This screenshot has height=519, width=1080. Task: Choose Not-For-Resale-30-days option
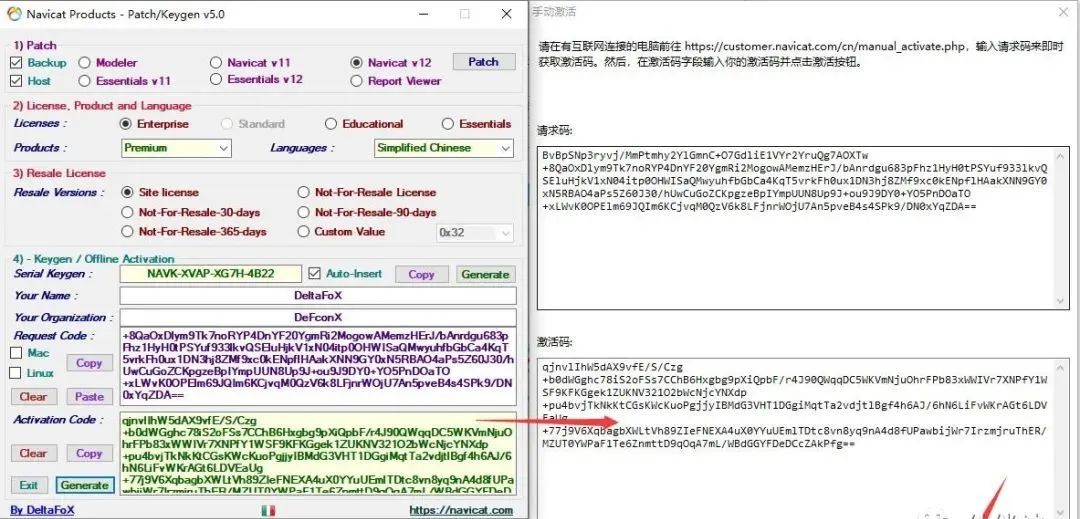(x=127, y=212)
